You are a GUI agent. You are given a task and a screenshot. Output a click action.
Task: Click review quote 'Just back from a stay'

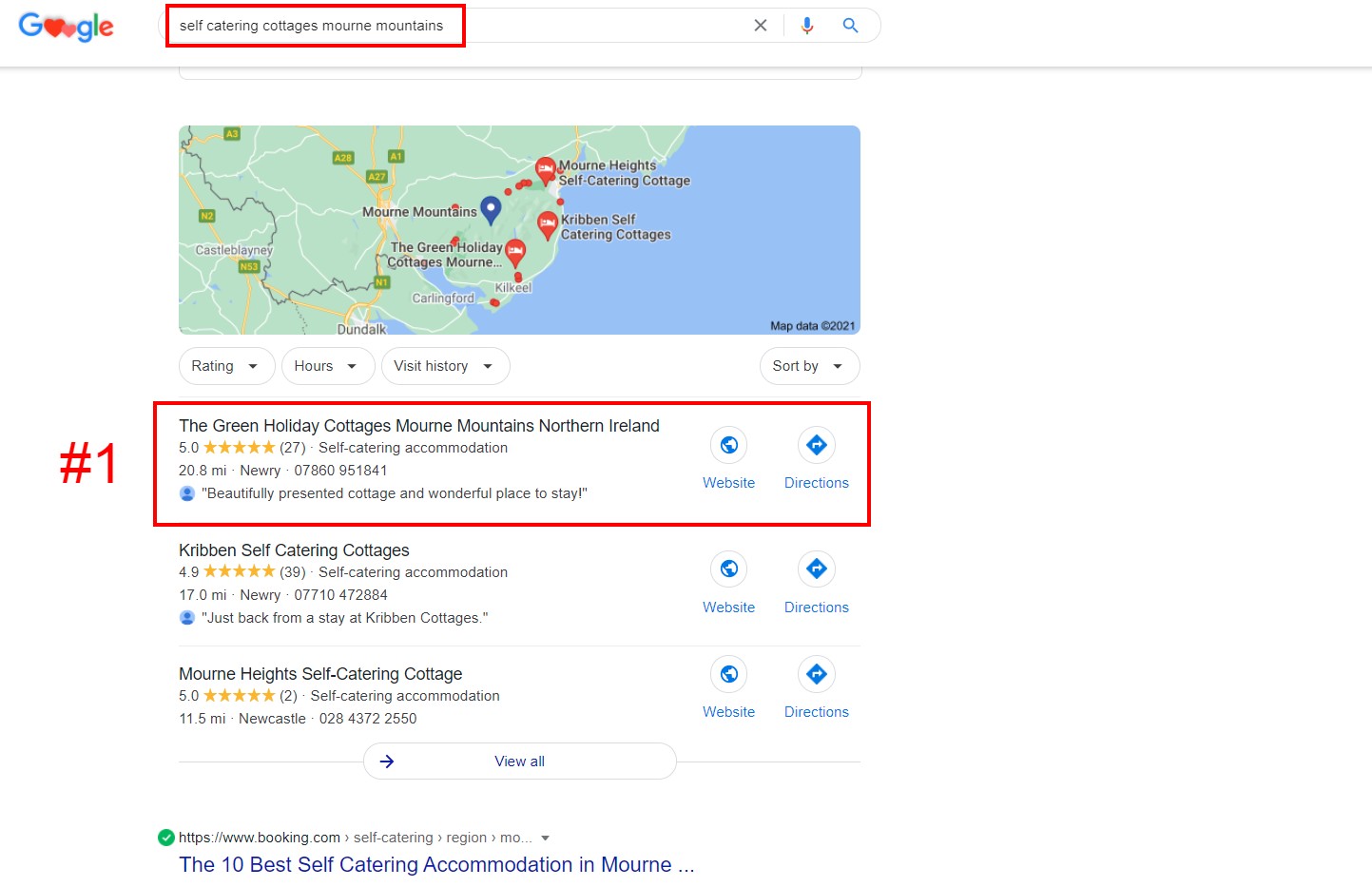(x=345, y=618)
